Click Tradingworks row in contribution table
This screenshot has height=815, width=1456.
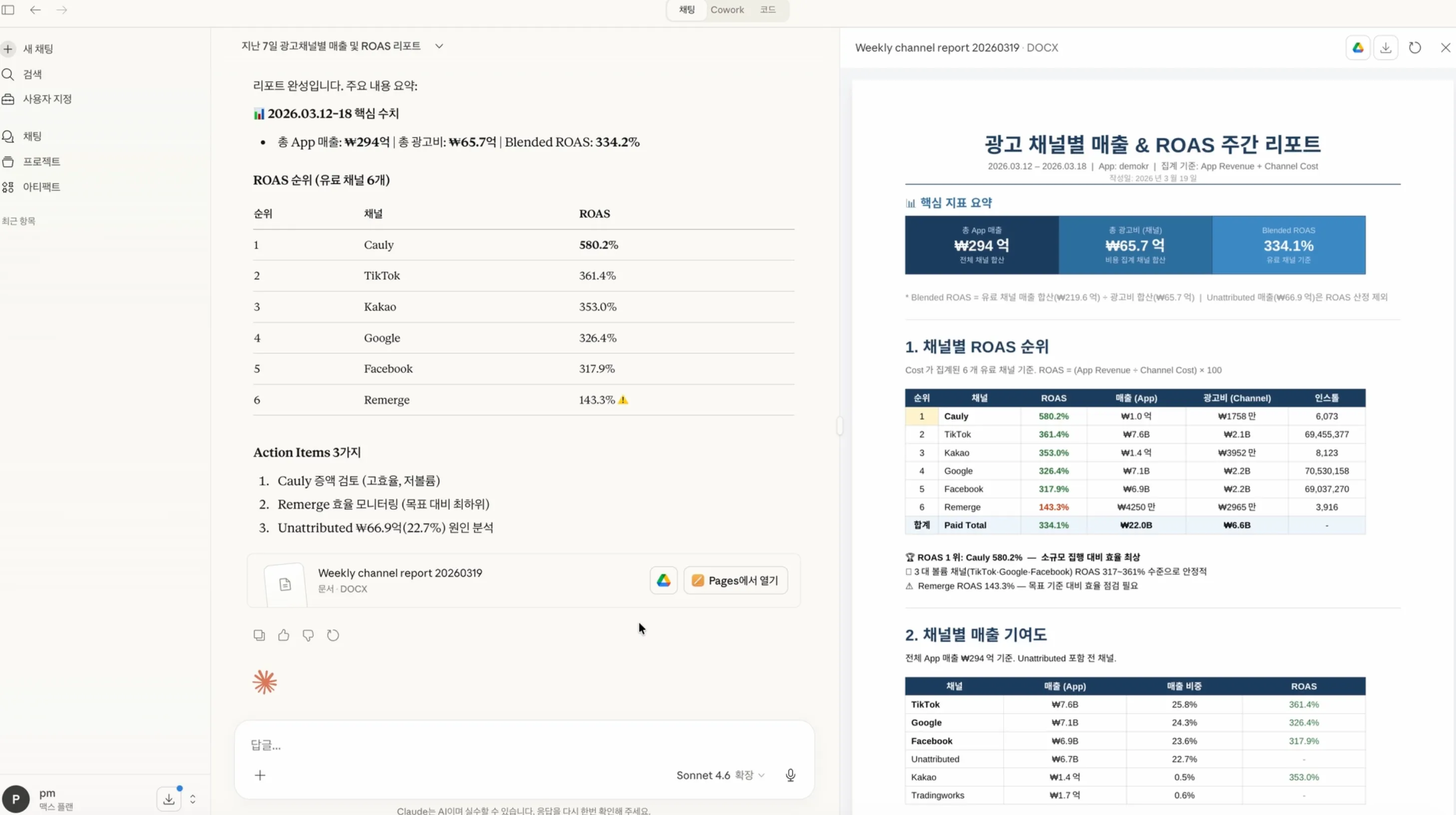[1135, 795]
